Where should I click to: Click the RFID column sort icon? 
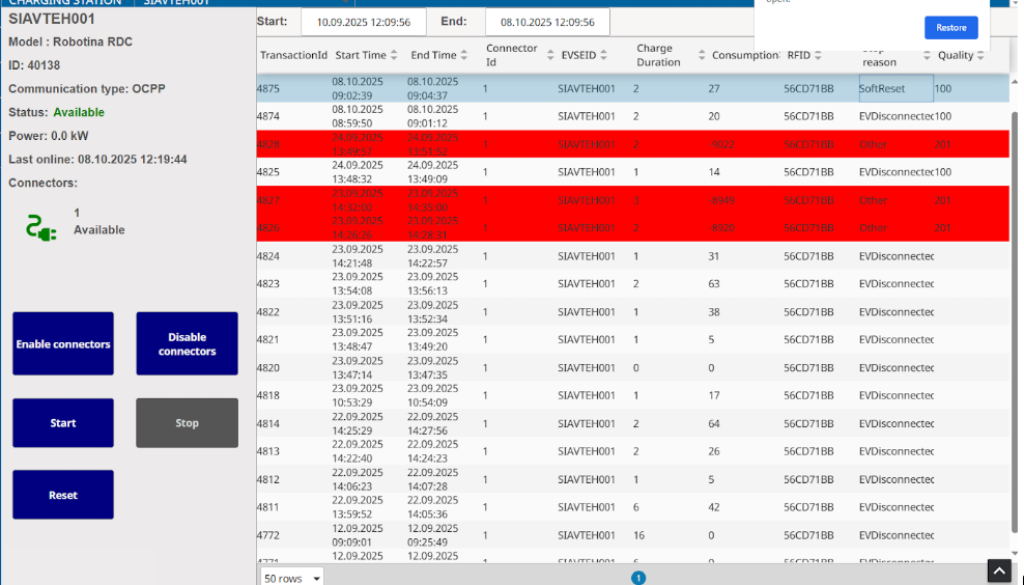point(820,55)
